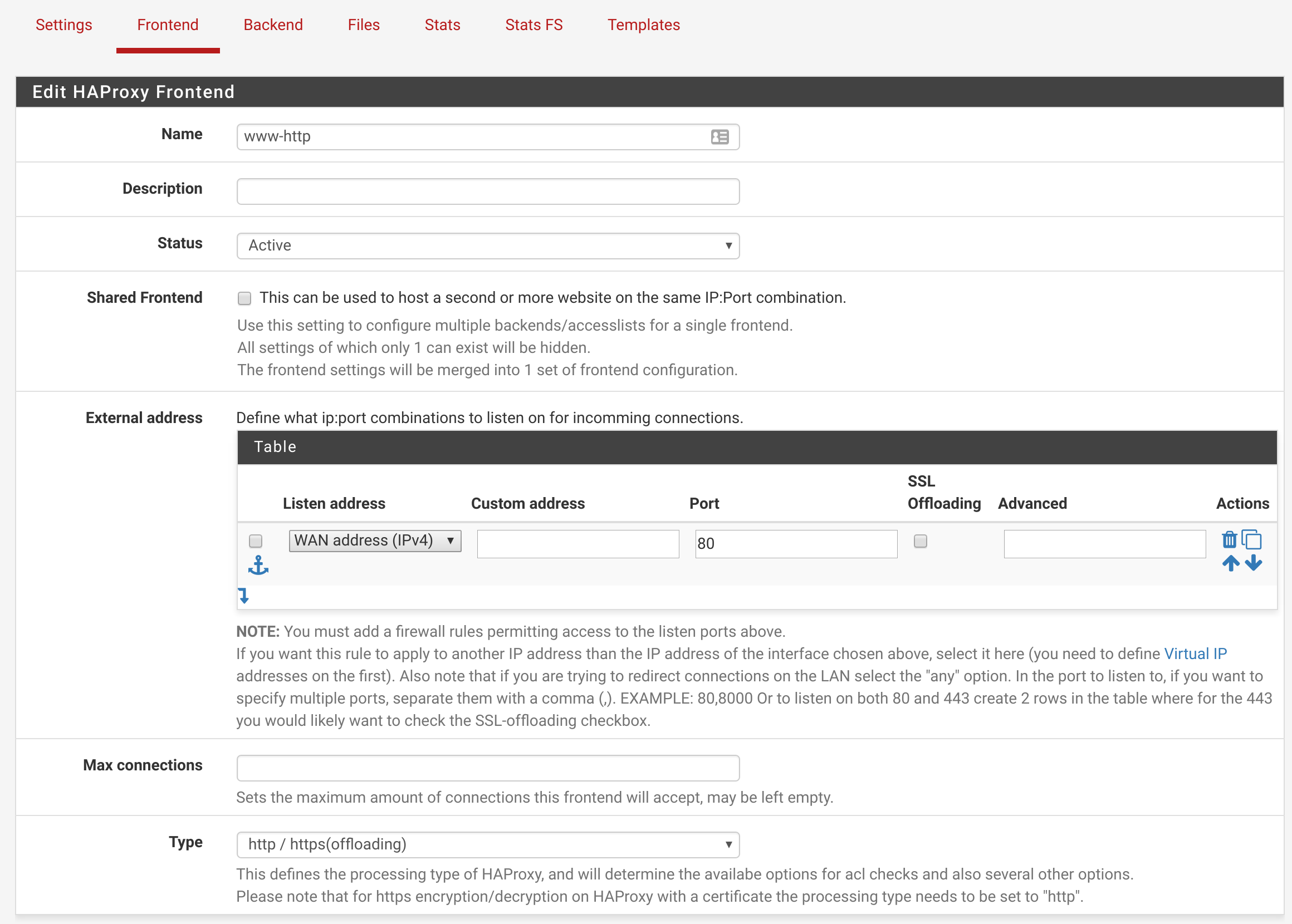The image size is (1292, 924).
Task: Go to the Templates tab
Action: click(643, 25)
